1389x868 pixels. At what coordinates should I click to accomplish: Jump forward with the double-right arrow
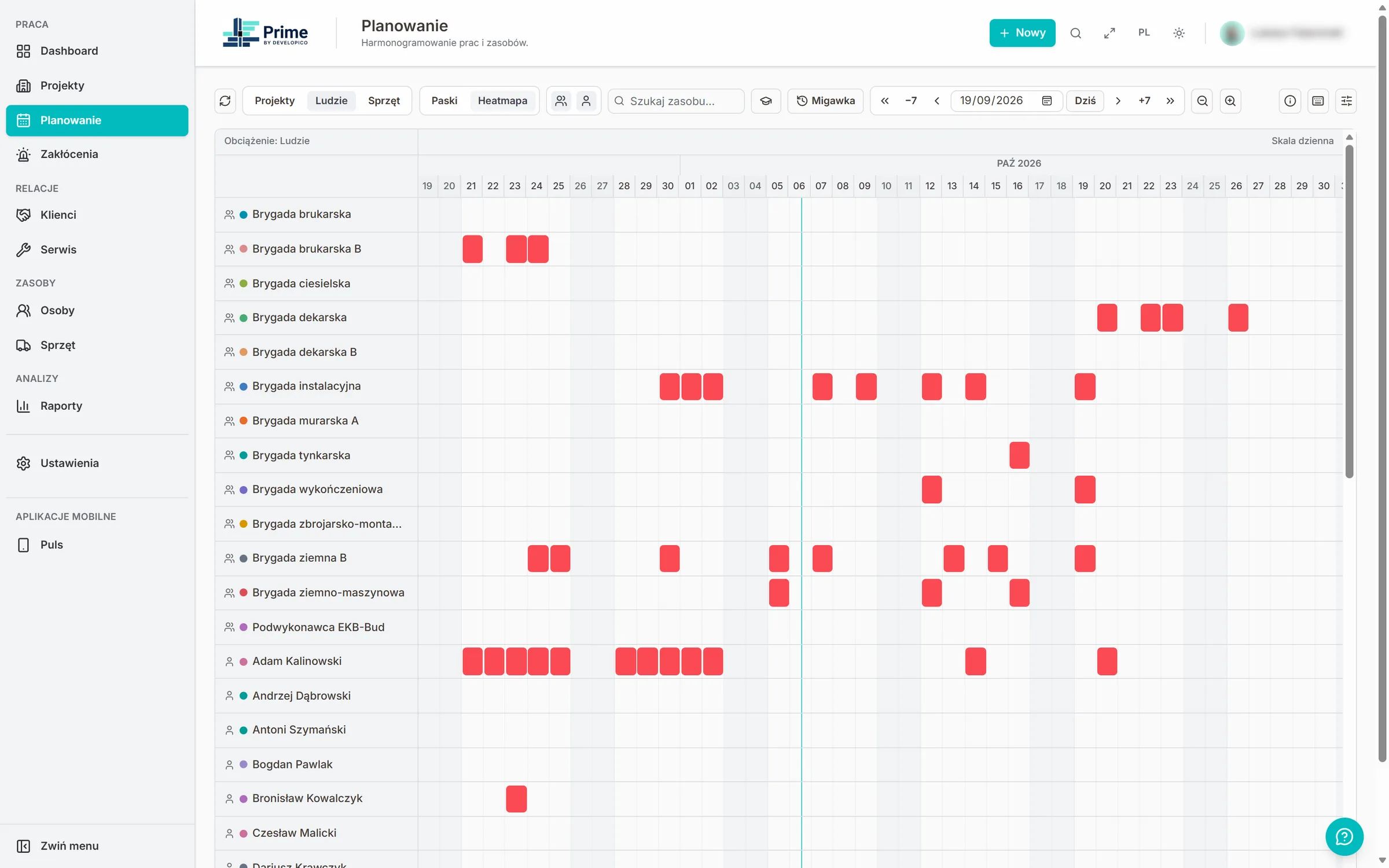[1170, 101]
